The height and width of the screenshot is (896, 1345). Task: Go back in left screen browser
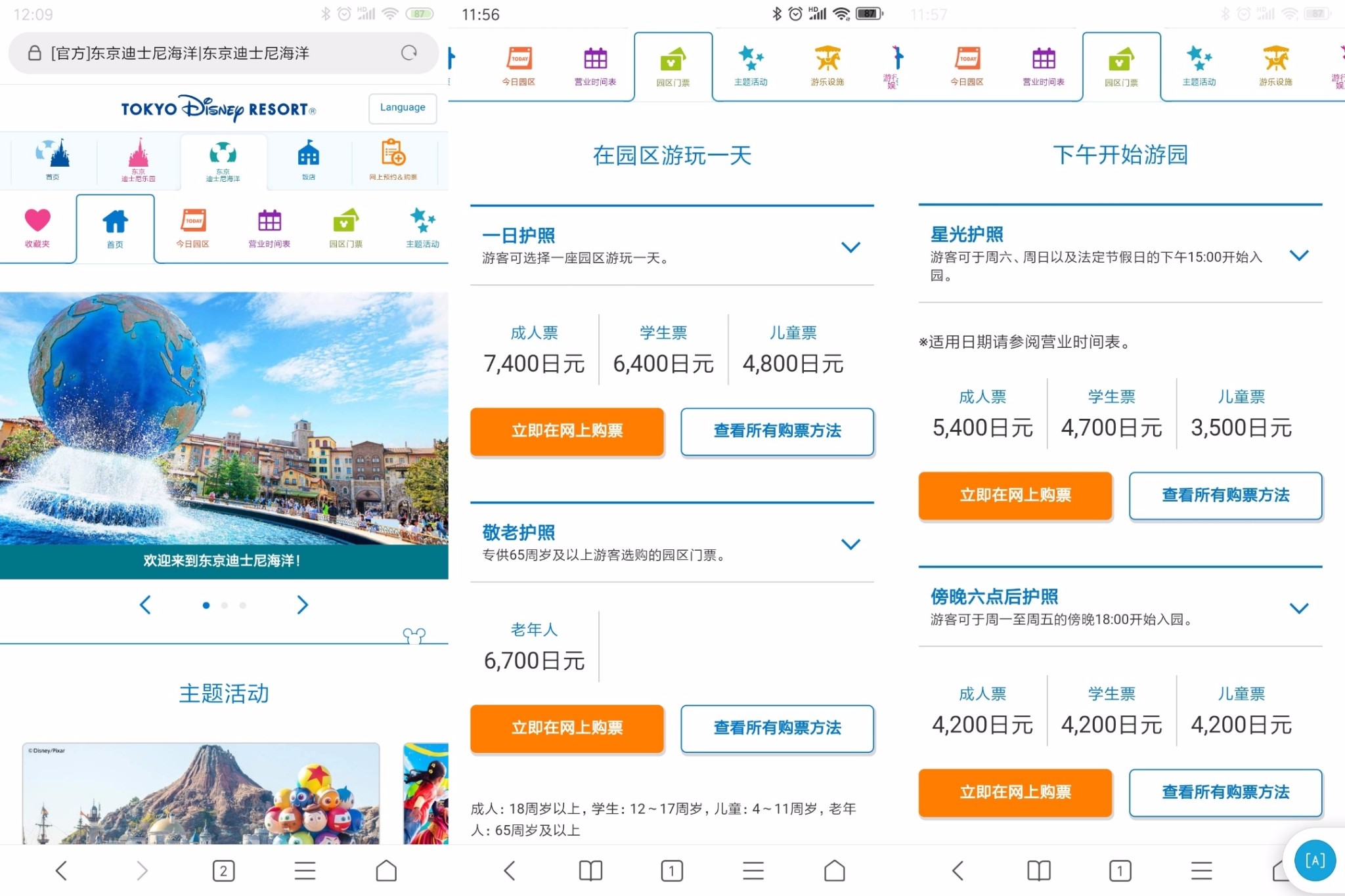(x=61, y=870)
